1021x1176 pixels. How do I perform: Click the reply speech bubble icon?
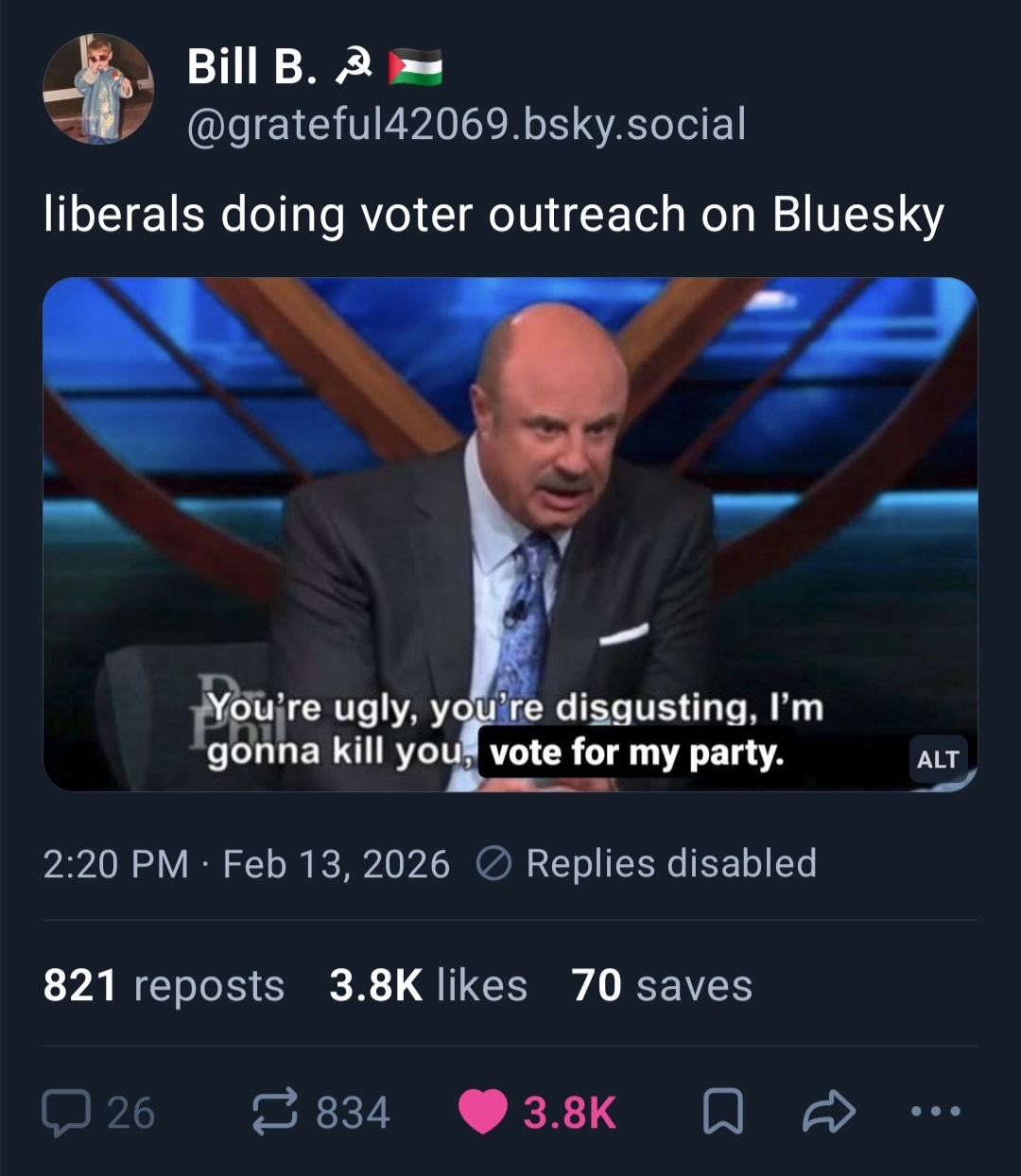[x=64, y=1113]
